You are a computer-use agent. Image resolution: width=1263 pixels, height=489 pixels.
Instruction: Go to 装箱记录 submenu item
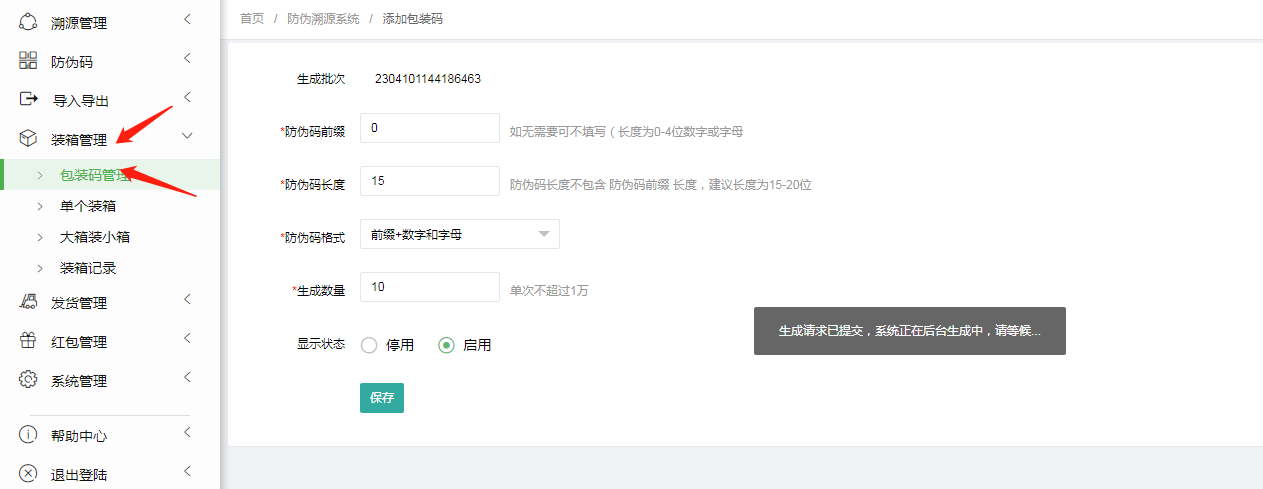88,268
